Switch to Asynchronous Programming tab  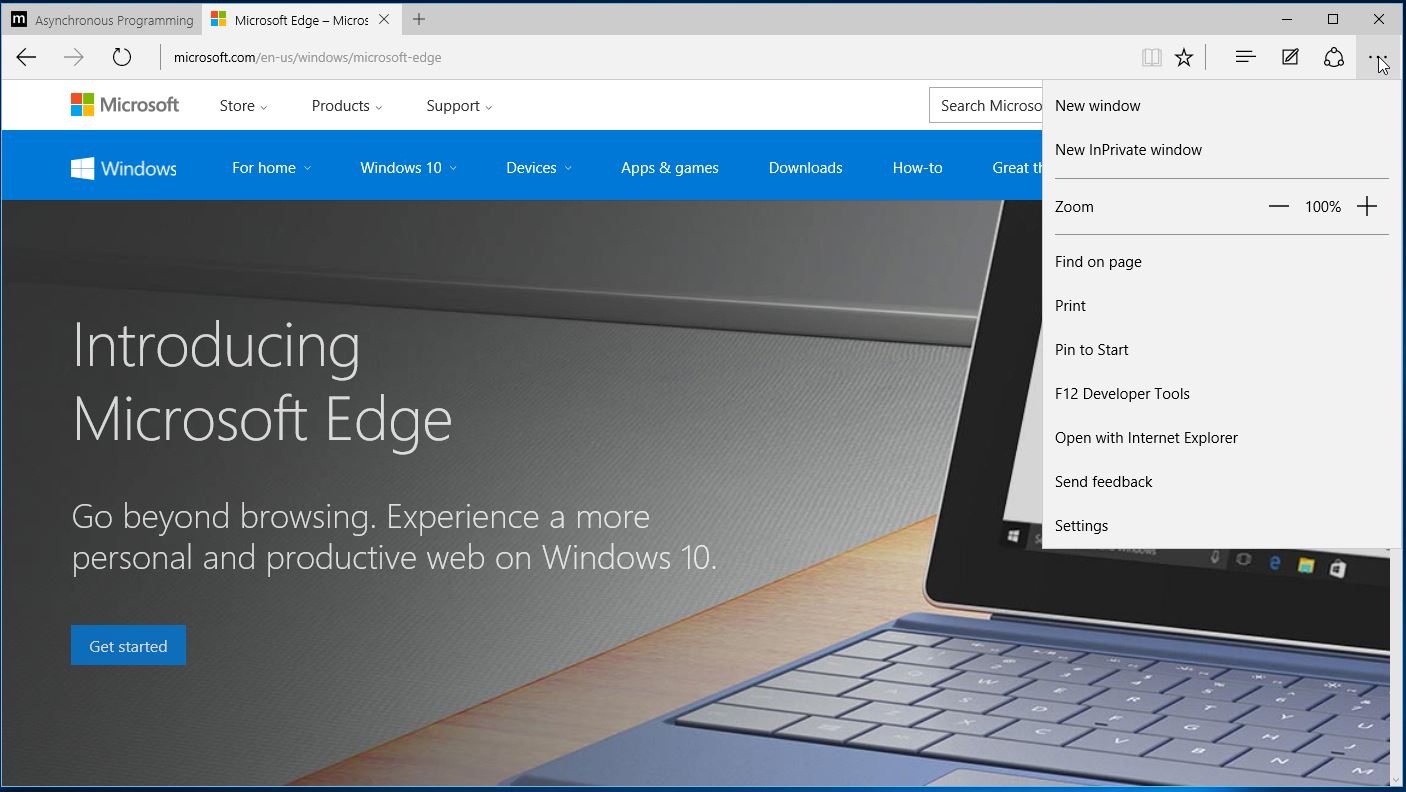pyautogui.click(x=102, y=20)
